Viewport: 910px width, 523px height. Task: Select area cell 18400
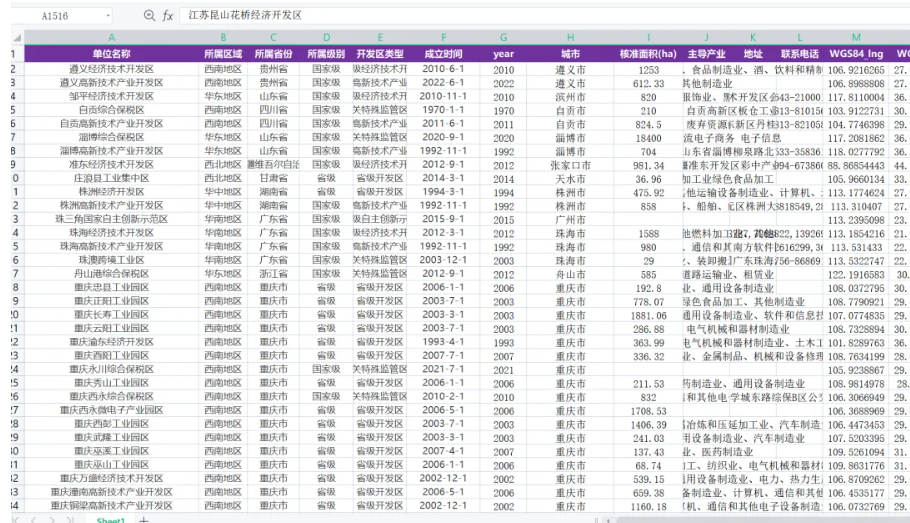tap(648, 138)
